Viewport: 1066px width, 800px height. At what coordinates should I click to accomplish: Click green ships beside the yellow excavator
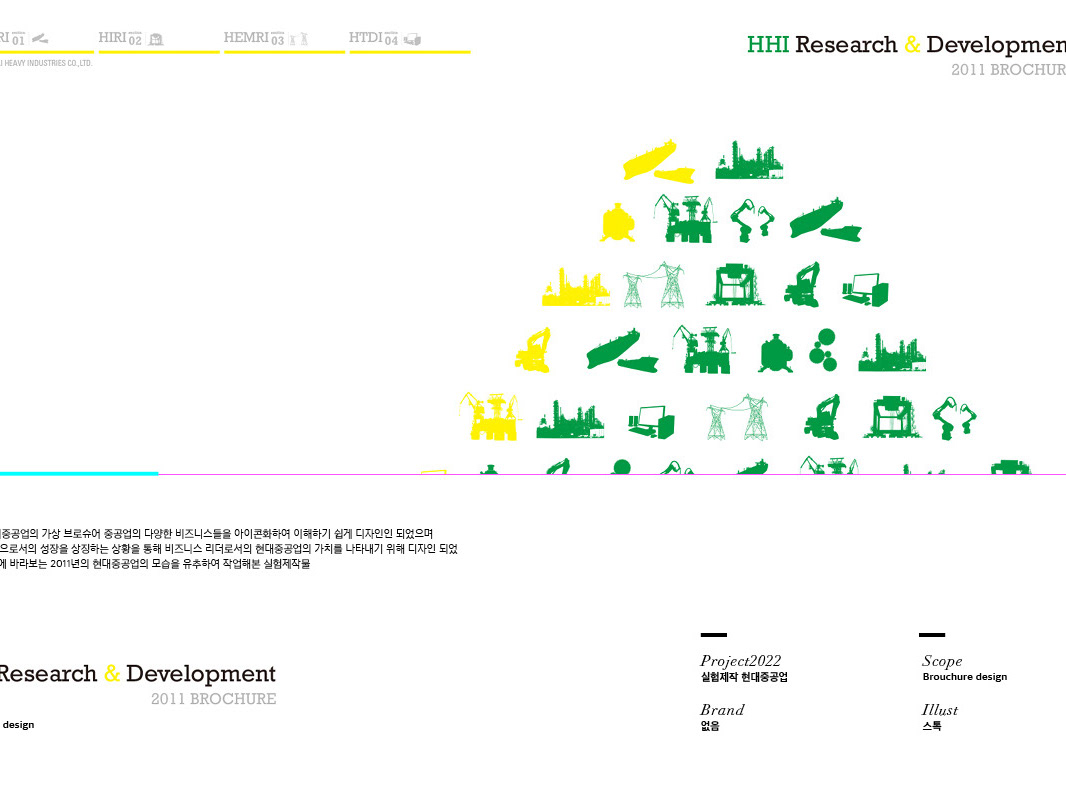(x=622, y=351)
